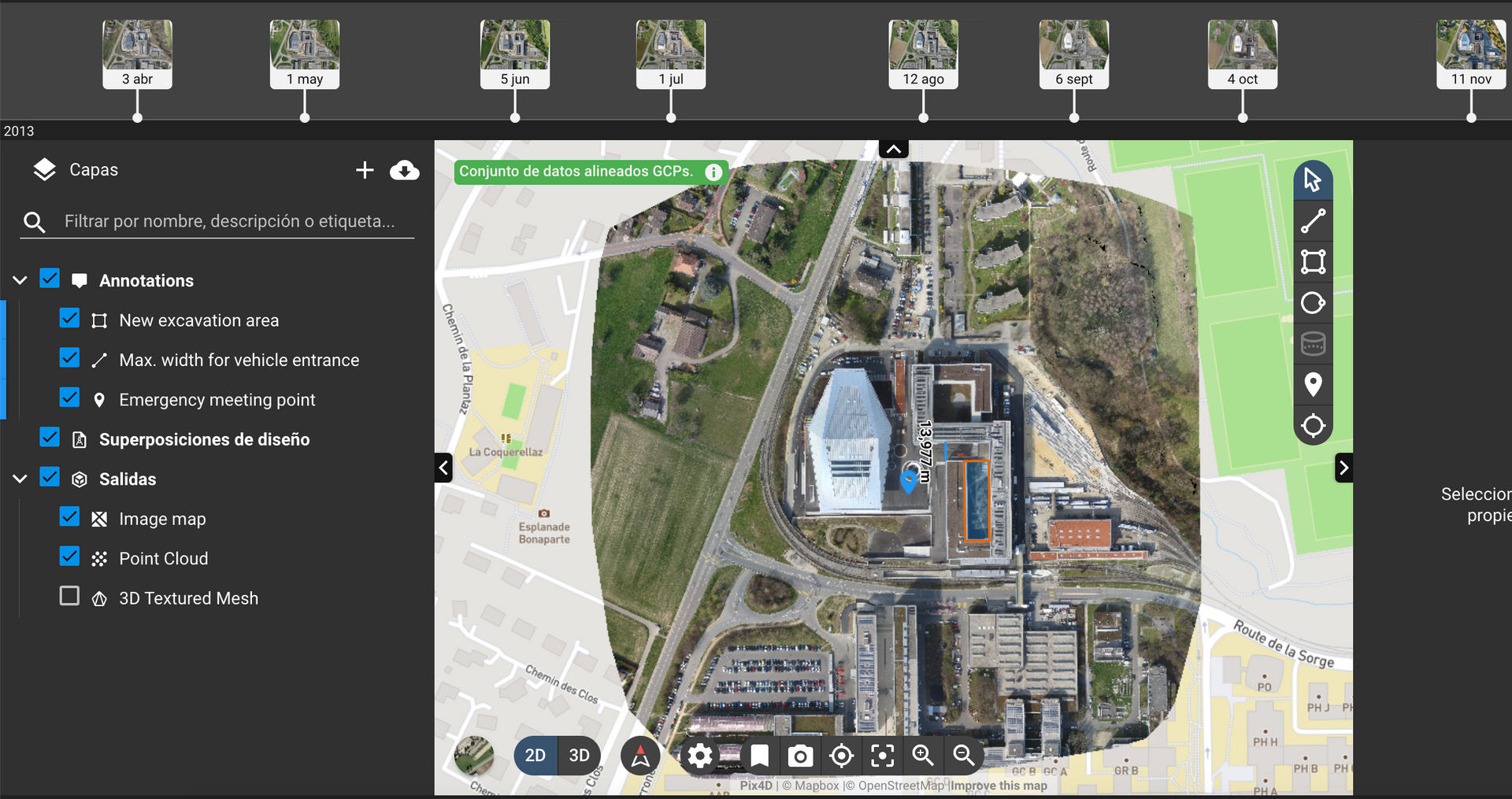Select the marker pin annotation tool
The image size is (1512, 799).
click(x=1313, y=385)
